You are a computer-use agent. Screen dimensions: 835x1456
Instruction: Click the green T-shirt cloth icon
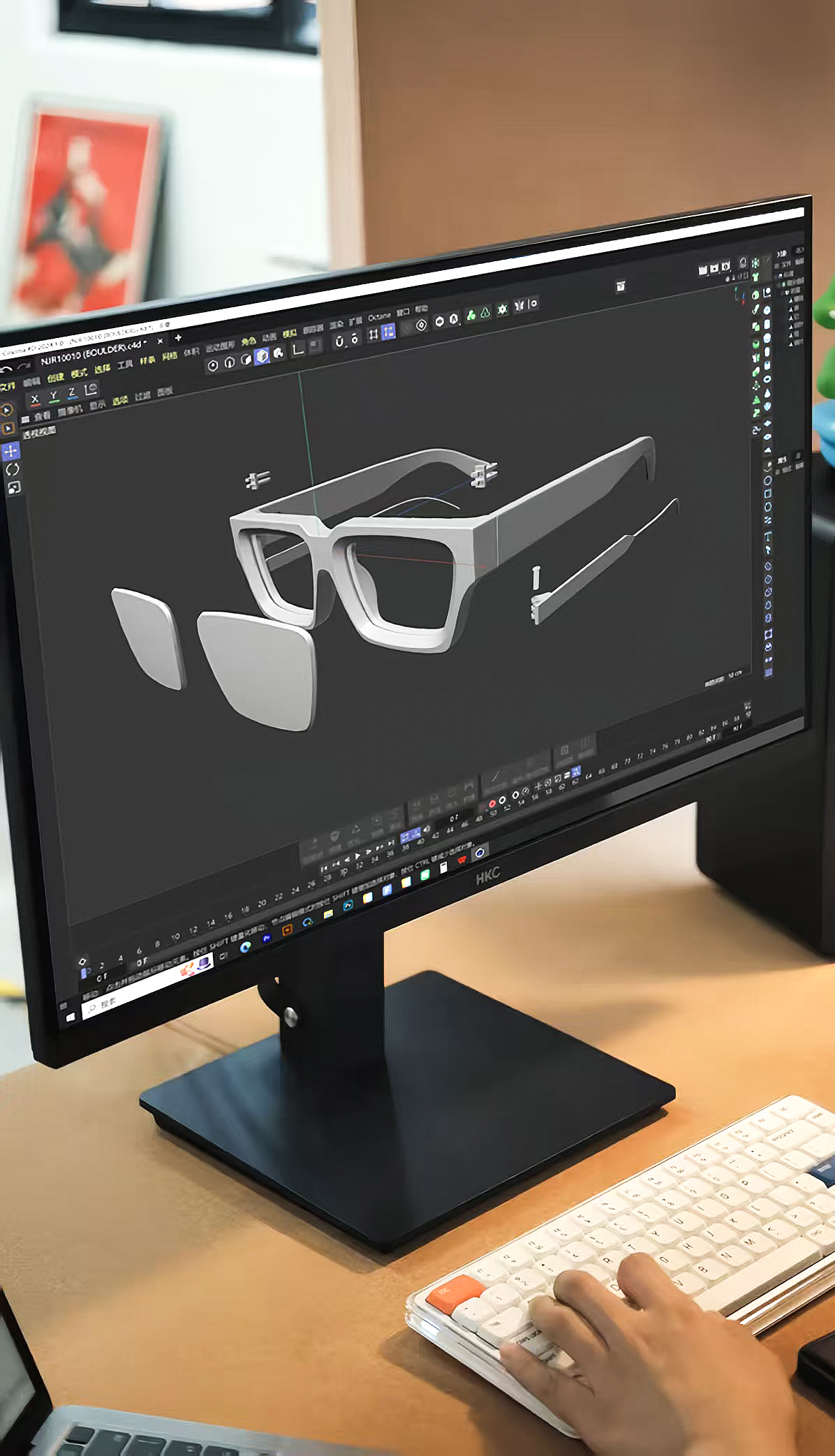click(x=755, y=277)
